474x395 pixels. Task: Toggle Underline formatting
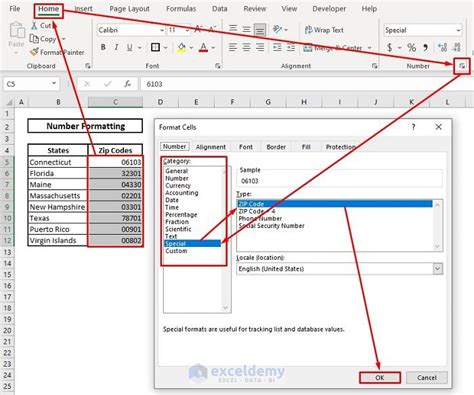tap(129, 47)
